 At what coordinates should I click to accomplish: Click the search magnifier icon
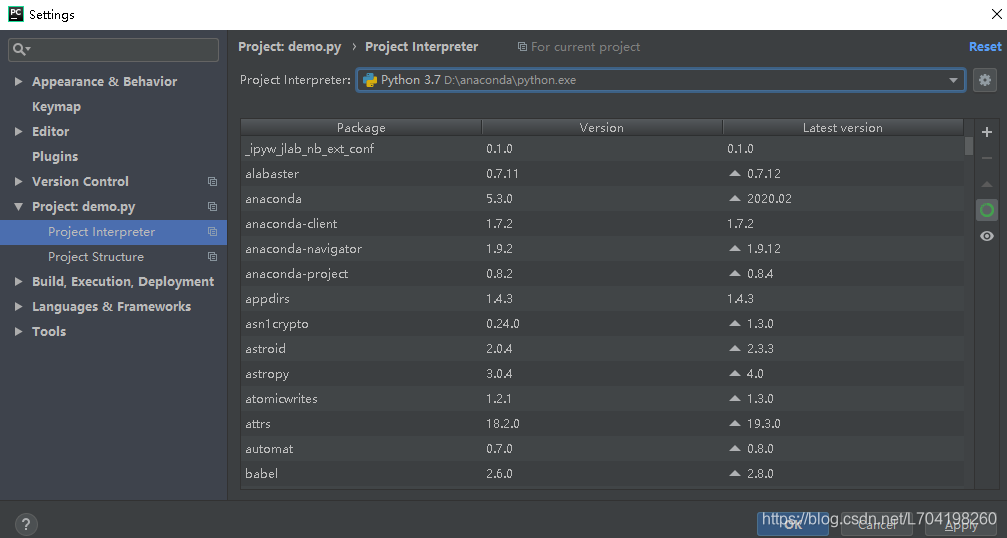20,49
